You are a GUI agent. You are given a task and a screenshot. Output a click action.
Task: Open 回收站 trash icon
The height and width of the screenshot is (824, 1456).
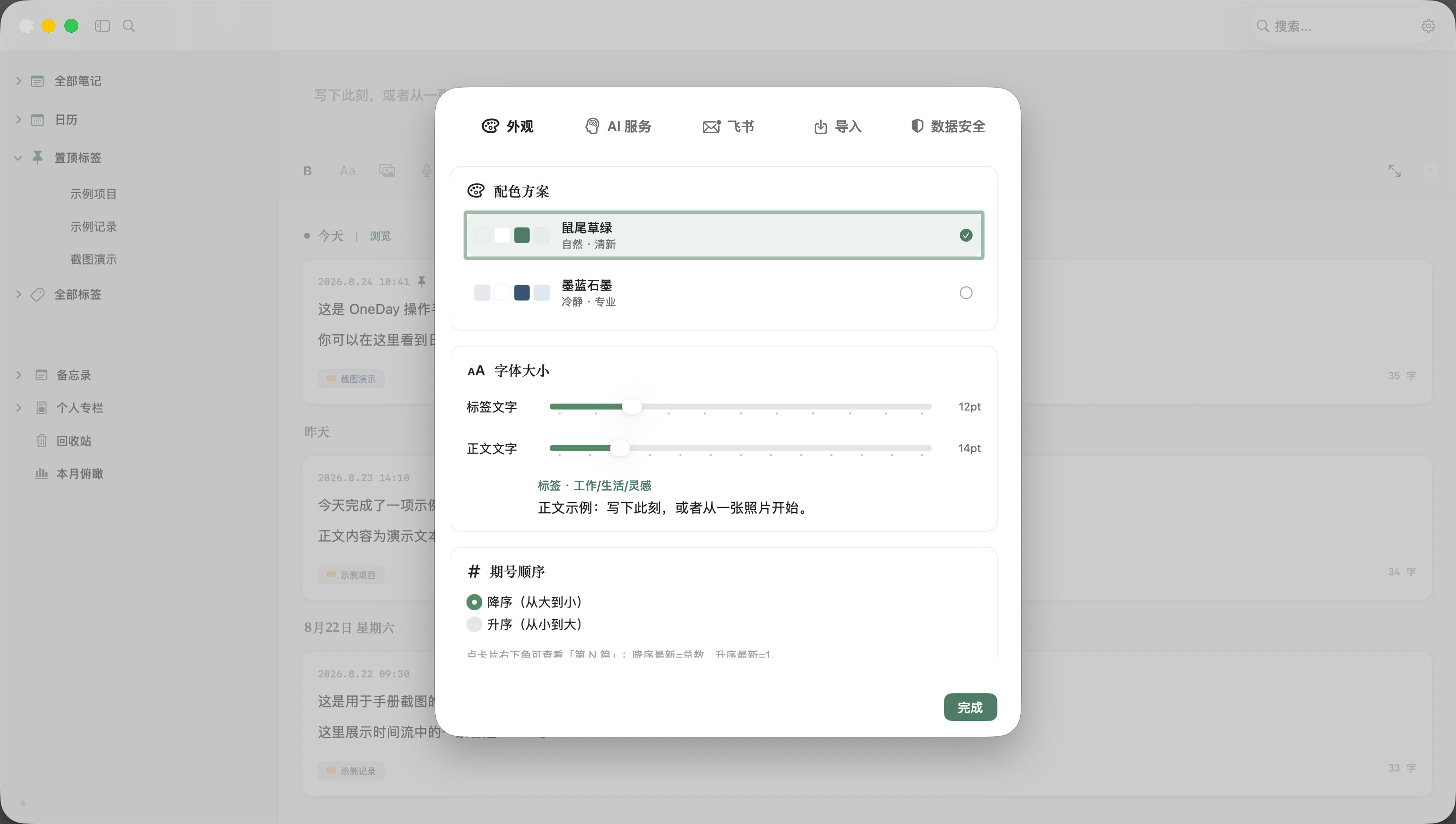click(41, 441)
